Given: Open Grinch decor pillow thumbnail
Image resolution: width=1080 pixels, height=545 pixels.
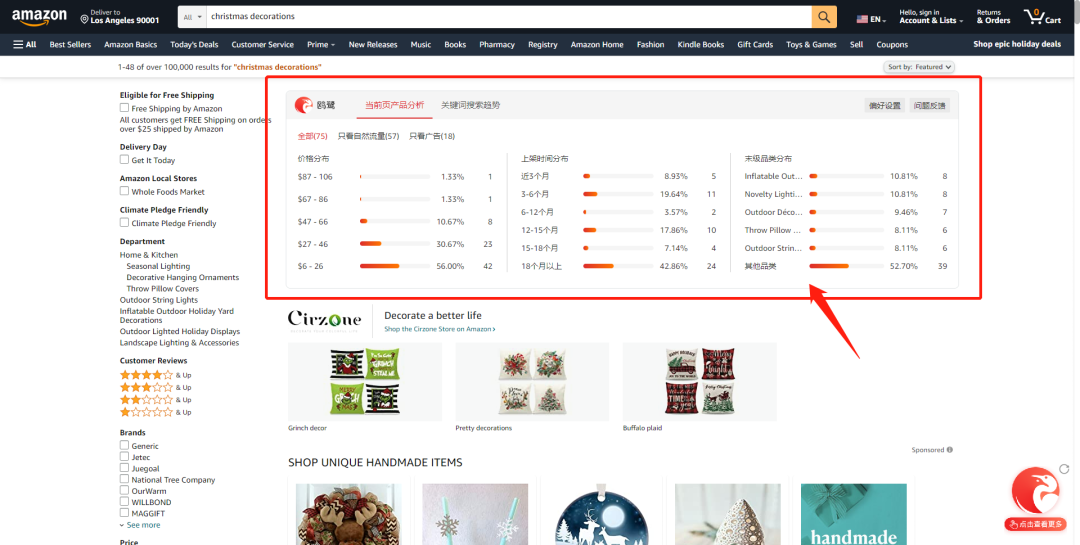Looking at the screenshot, I should pyautogui.click(x=365, y=382).
